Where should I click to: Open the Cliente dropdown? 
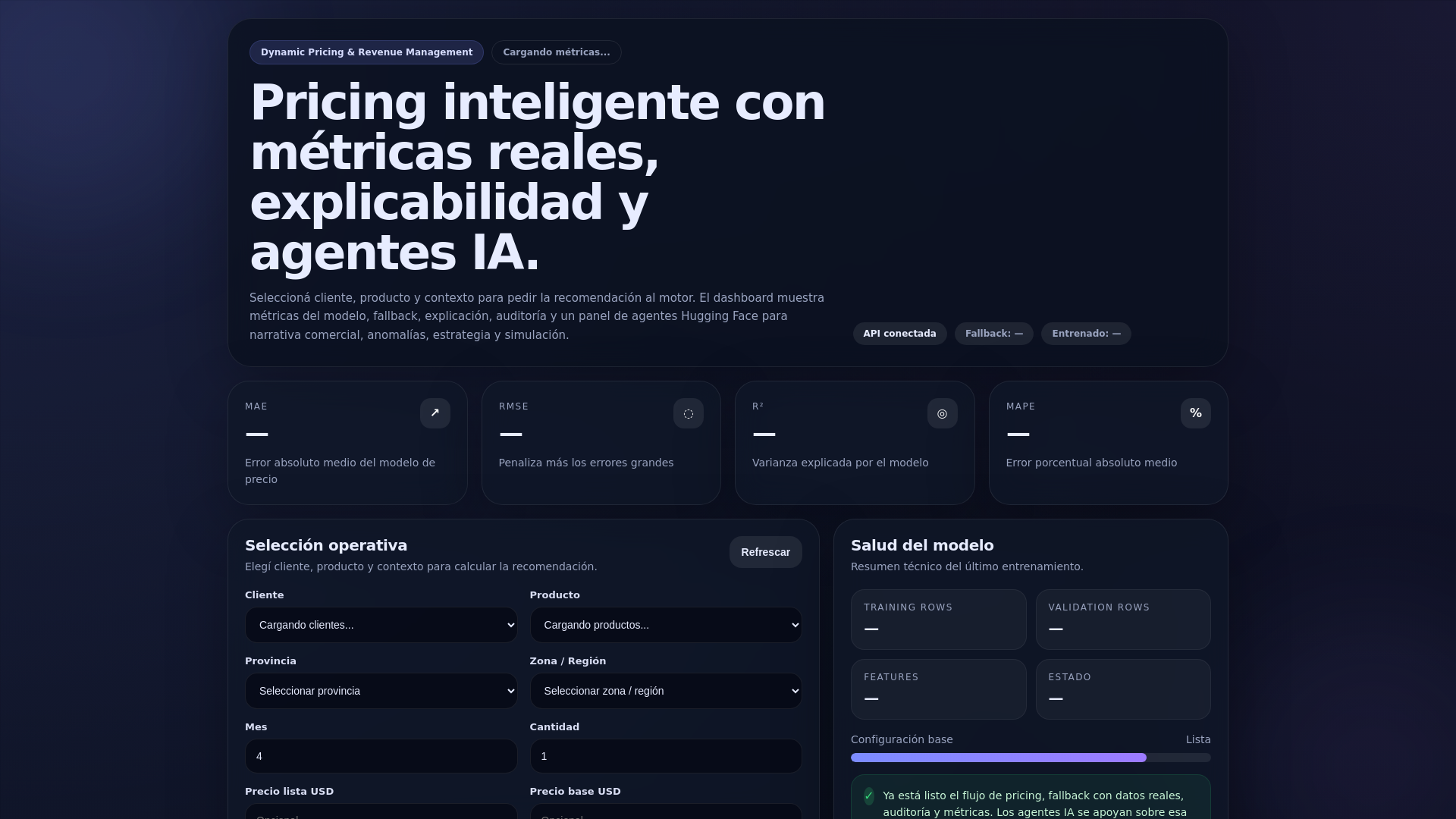[x=381, y=625]
